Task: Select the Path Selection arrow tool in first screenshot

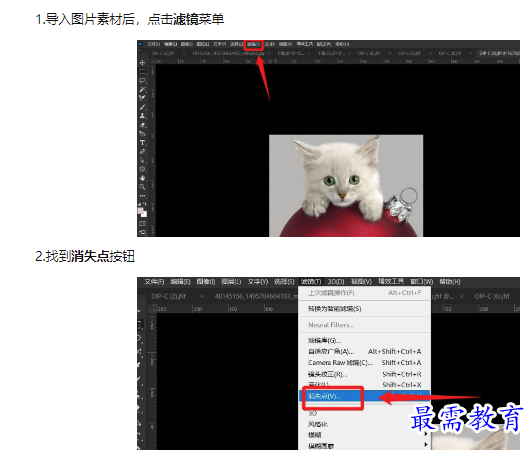Action: tap(142, 160)
